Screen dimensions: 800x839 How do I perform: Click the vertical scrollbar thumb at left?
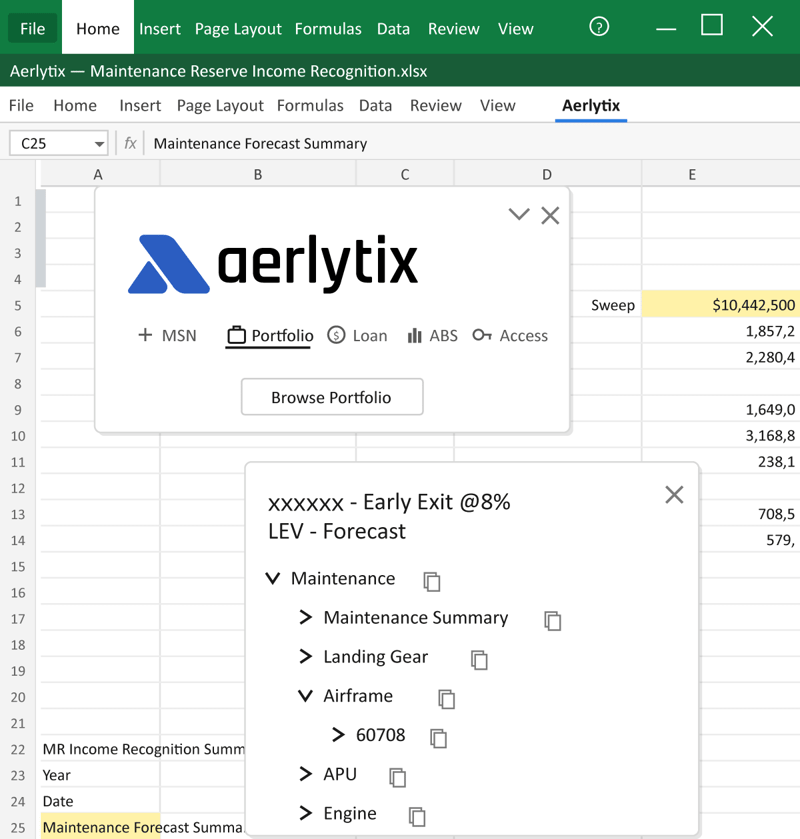click(x=40, y=238)
